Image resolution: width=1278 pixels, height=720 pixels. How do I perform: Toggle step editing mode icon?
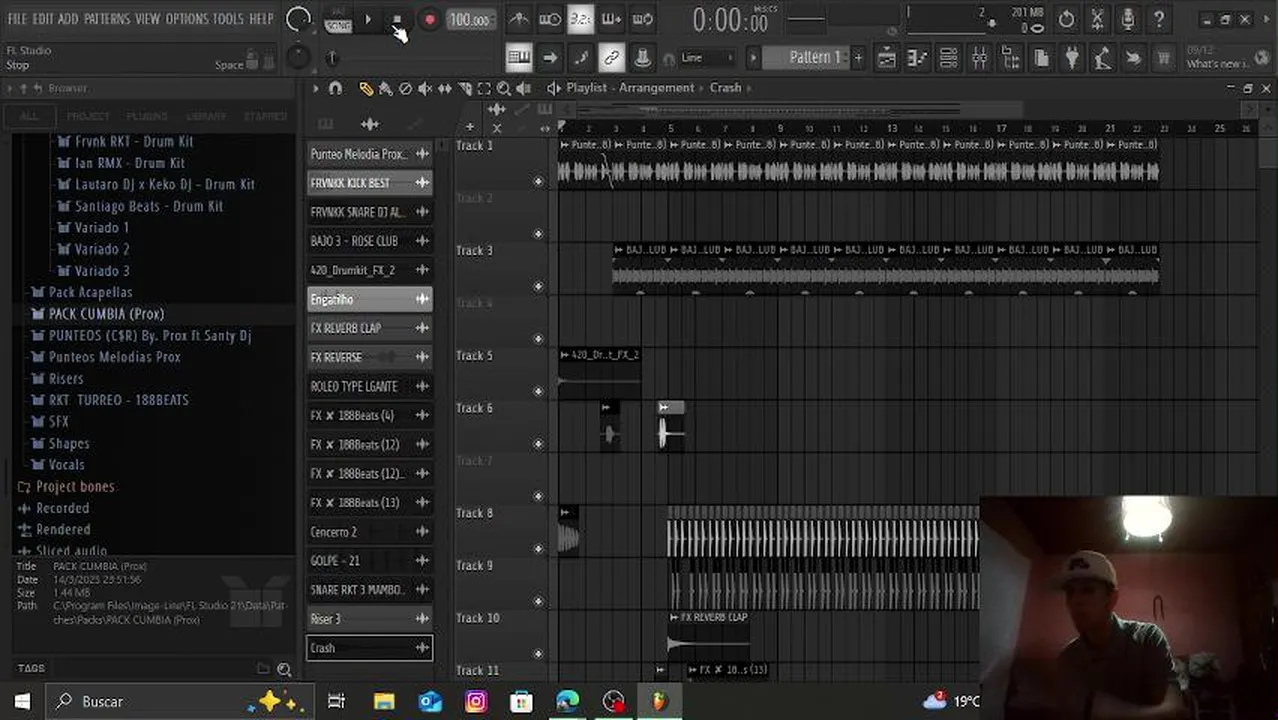pos(581,57)
